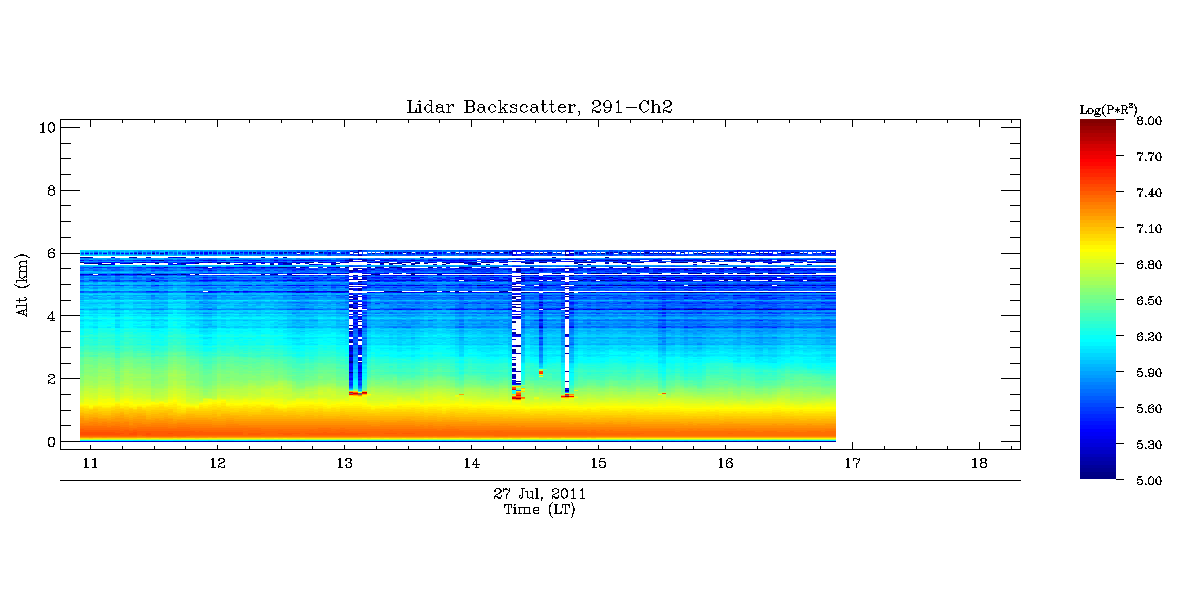Click the x-axis tick label 17
This screenshot has width=1200, height=600.
pos(852,464)
